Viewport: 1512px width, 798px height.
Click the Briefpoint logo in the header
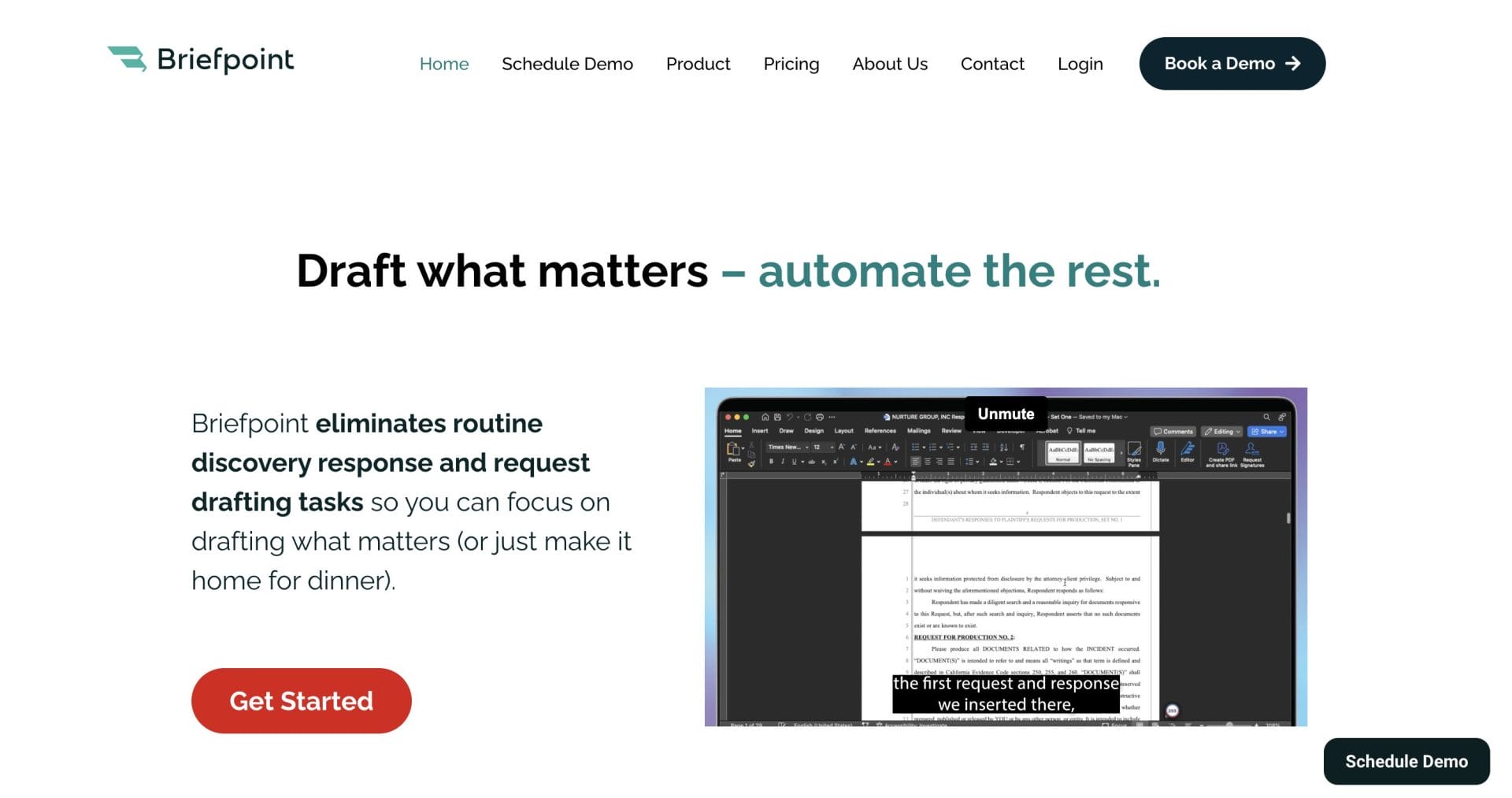(201, 60)
